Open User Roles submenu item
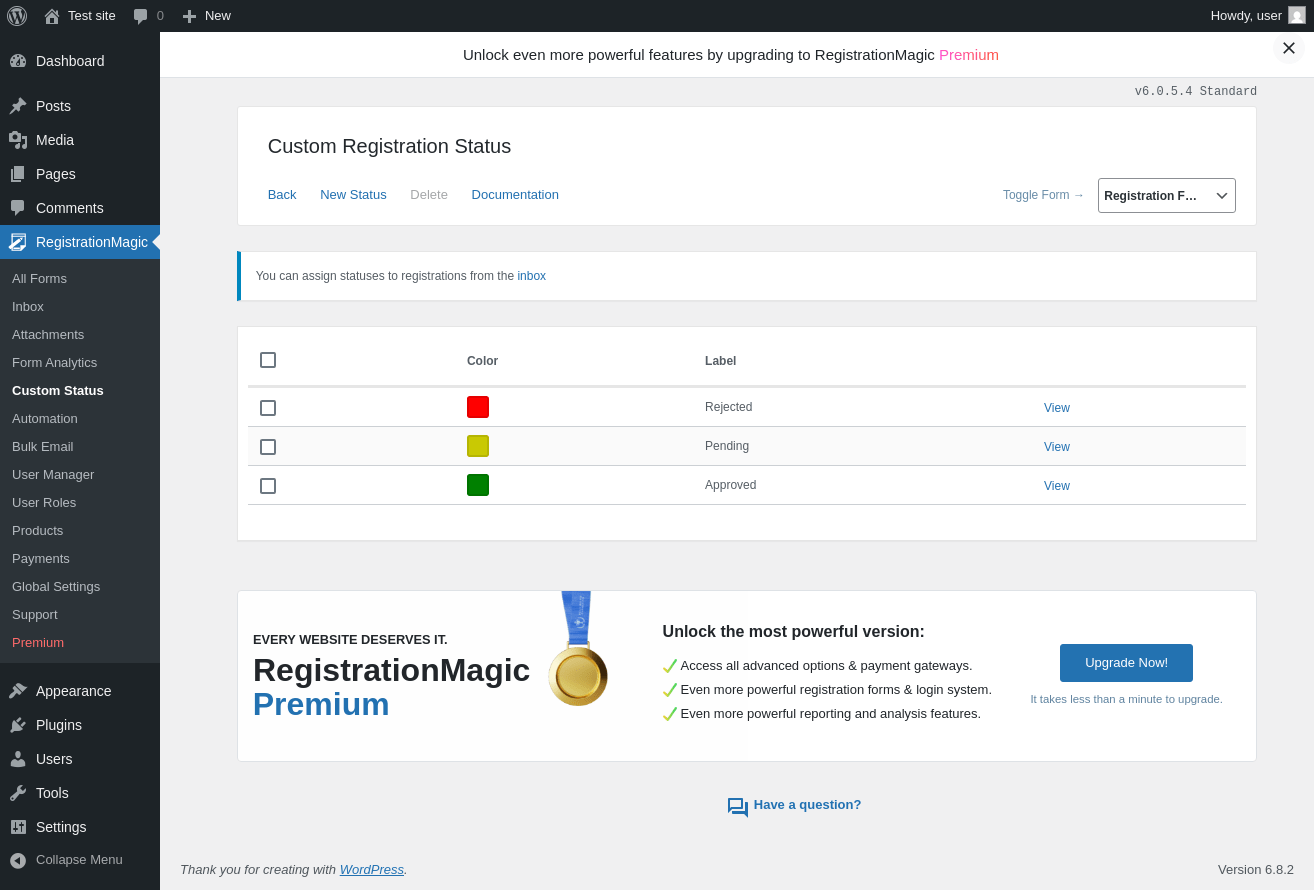 44,503
